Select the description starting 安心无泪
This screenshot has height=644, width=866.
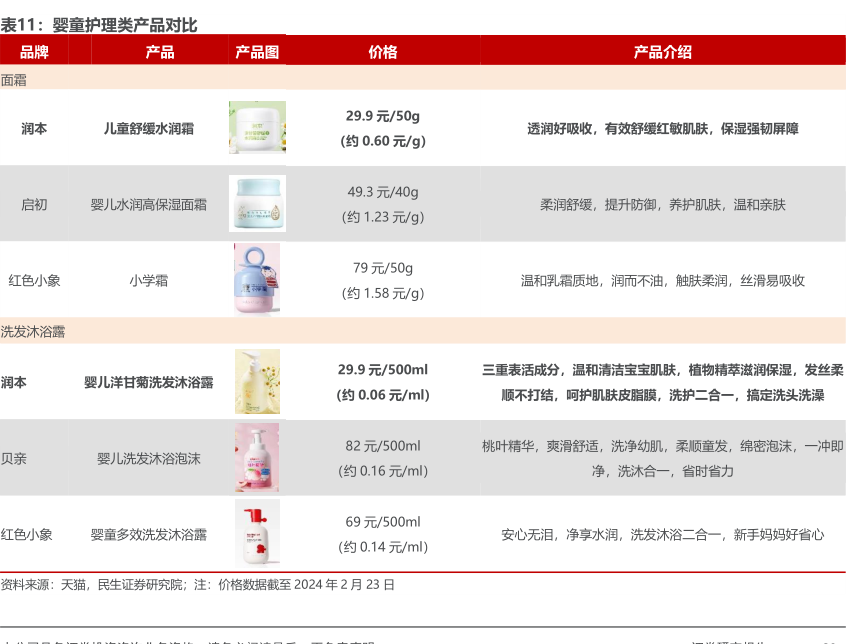click(x=663, y=535)
